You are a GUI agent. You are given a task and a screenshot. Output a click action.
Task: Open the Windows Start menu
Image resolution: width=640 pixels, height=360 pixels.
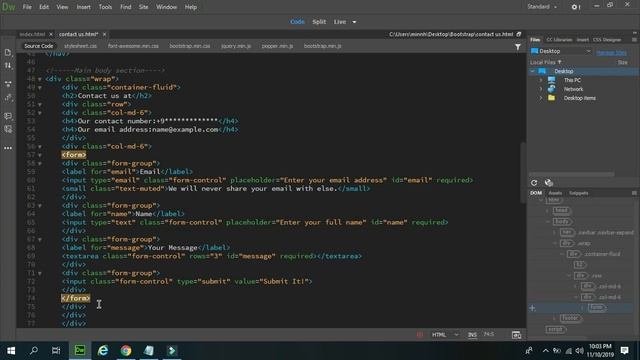point(11,351)
